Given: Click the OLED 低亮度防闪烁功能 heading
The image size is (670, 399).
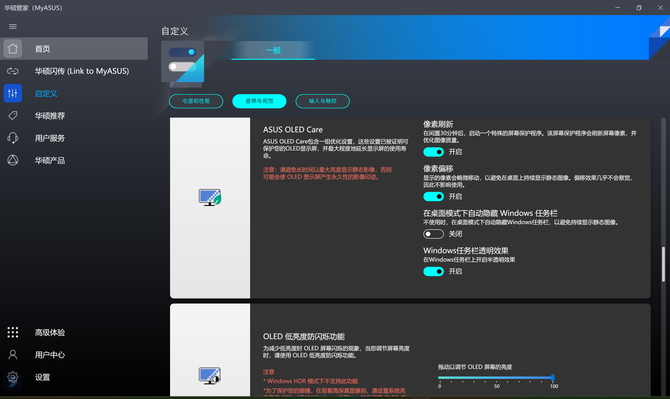Looking at the screenshot, I should pyautogui.click(x=304, y=337).
